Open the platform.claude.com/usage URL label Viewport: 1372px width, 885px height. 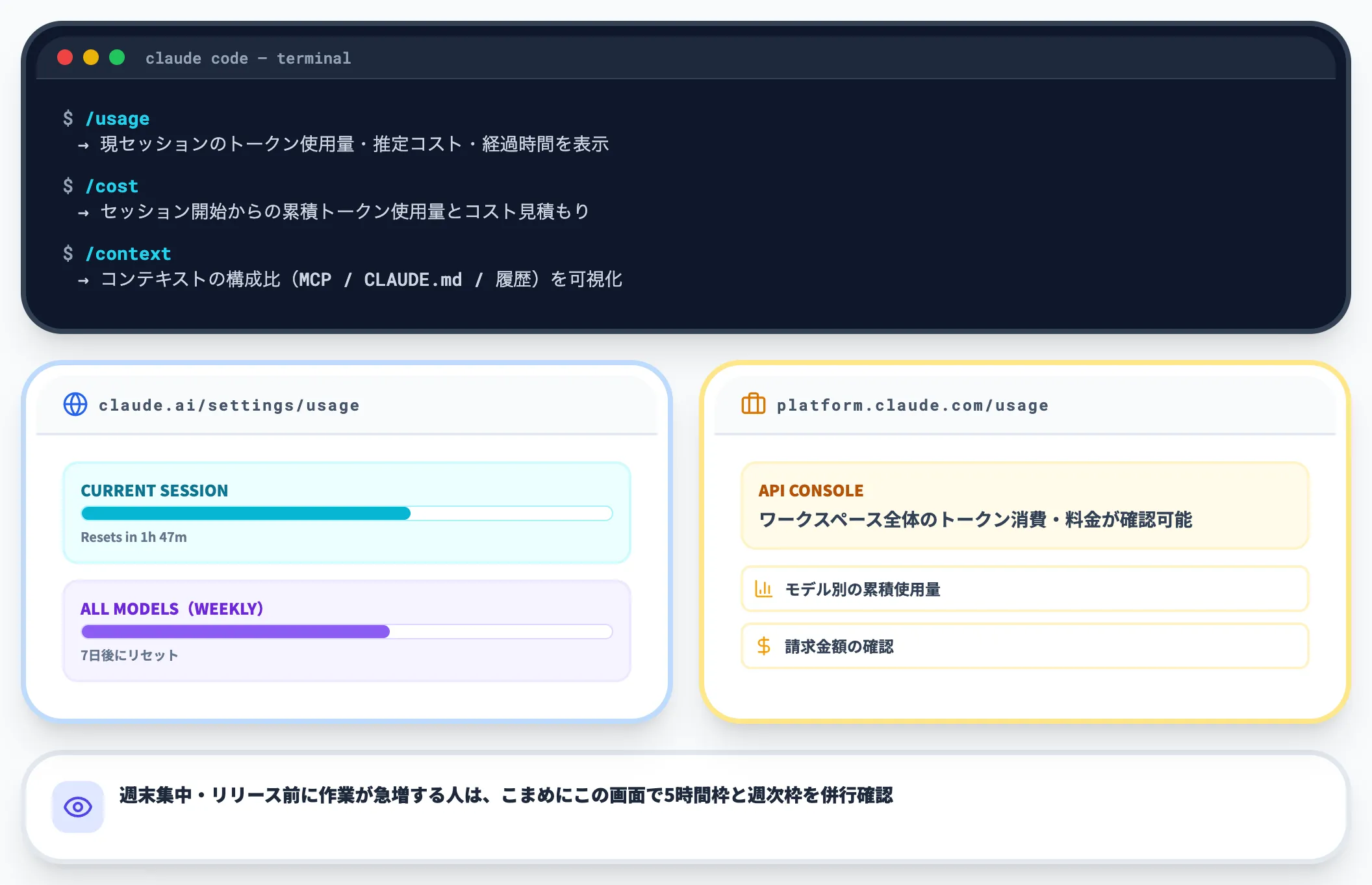point(913,405)
